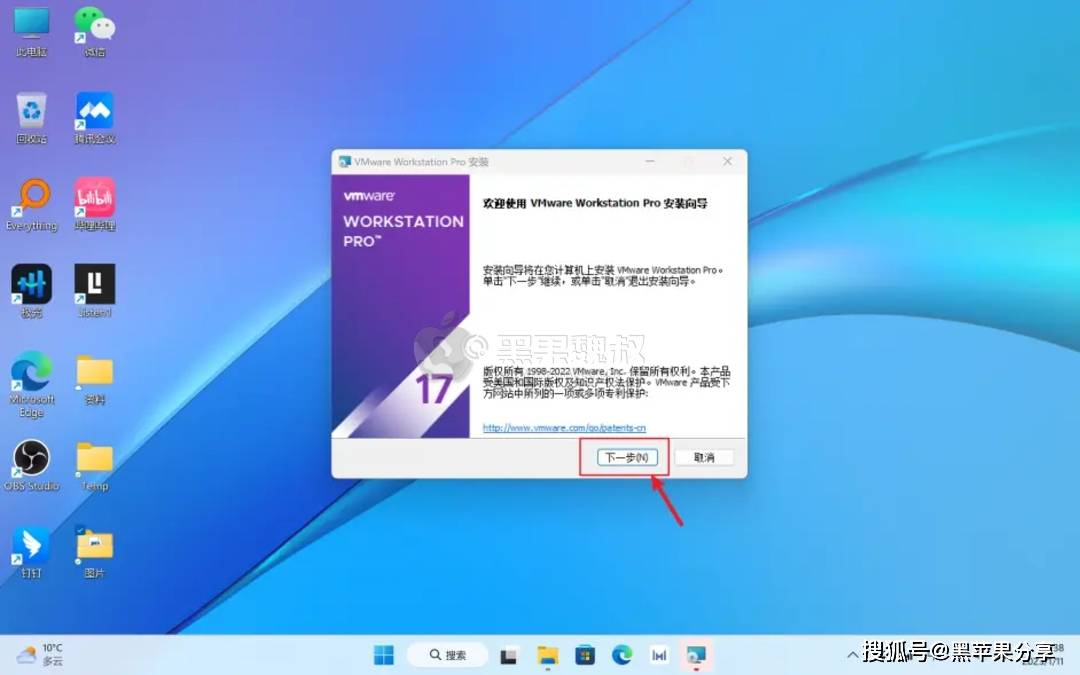Close the VMware Workstation Pro installer window

point(727,161)
